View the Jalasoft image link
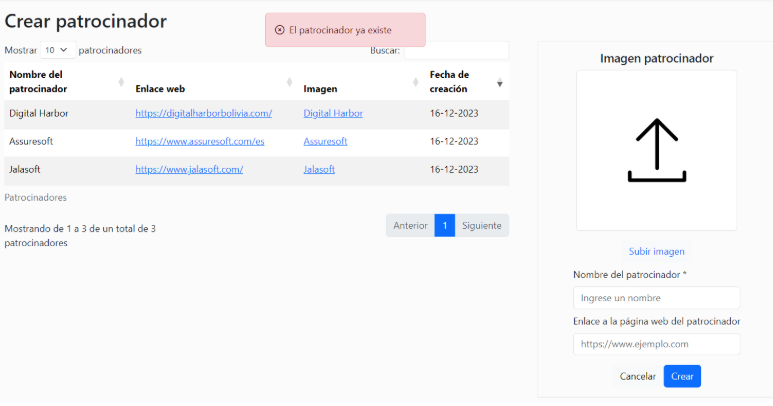The image size is (773, 406). [320, 169]
